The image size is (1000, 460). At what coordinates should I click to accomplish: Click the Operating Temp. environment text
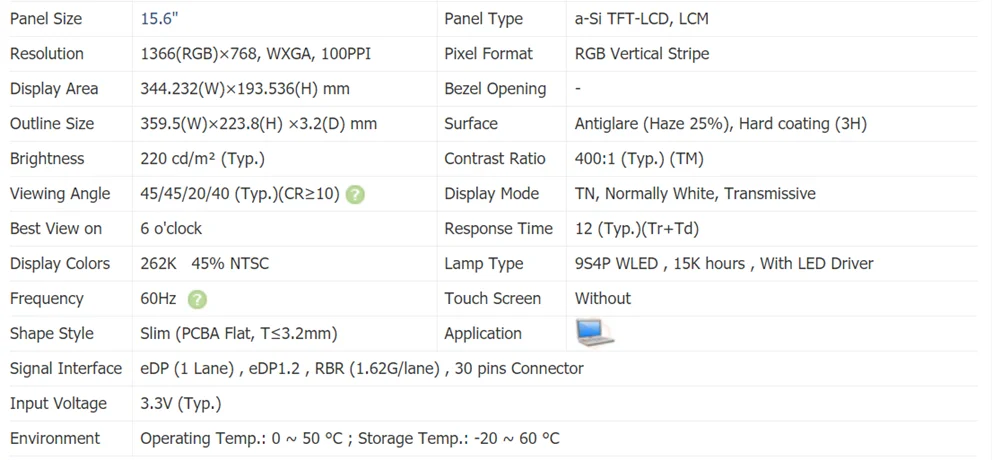pos(349,439)
